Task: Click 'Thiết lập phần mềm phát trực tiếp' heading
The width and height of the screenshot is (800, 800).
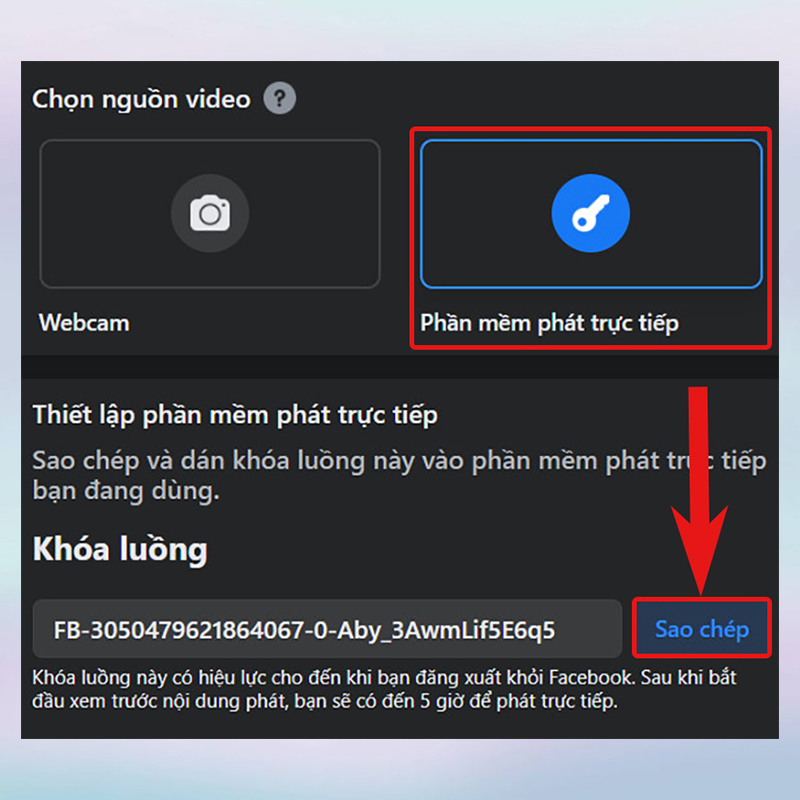Action: (x=235, y=415)
